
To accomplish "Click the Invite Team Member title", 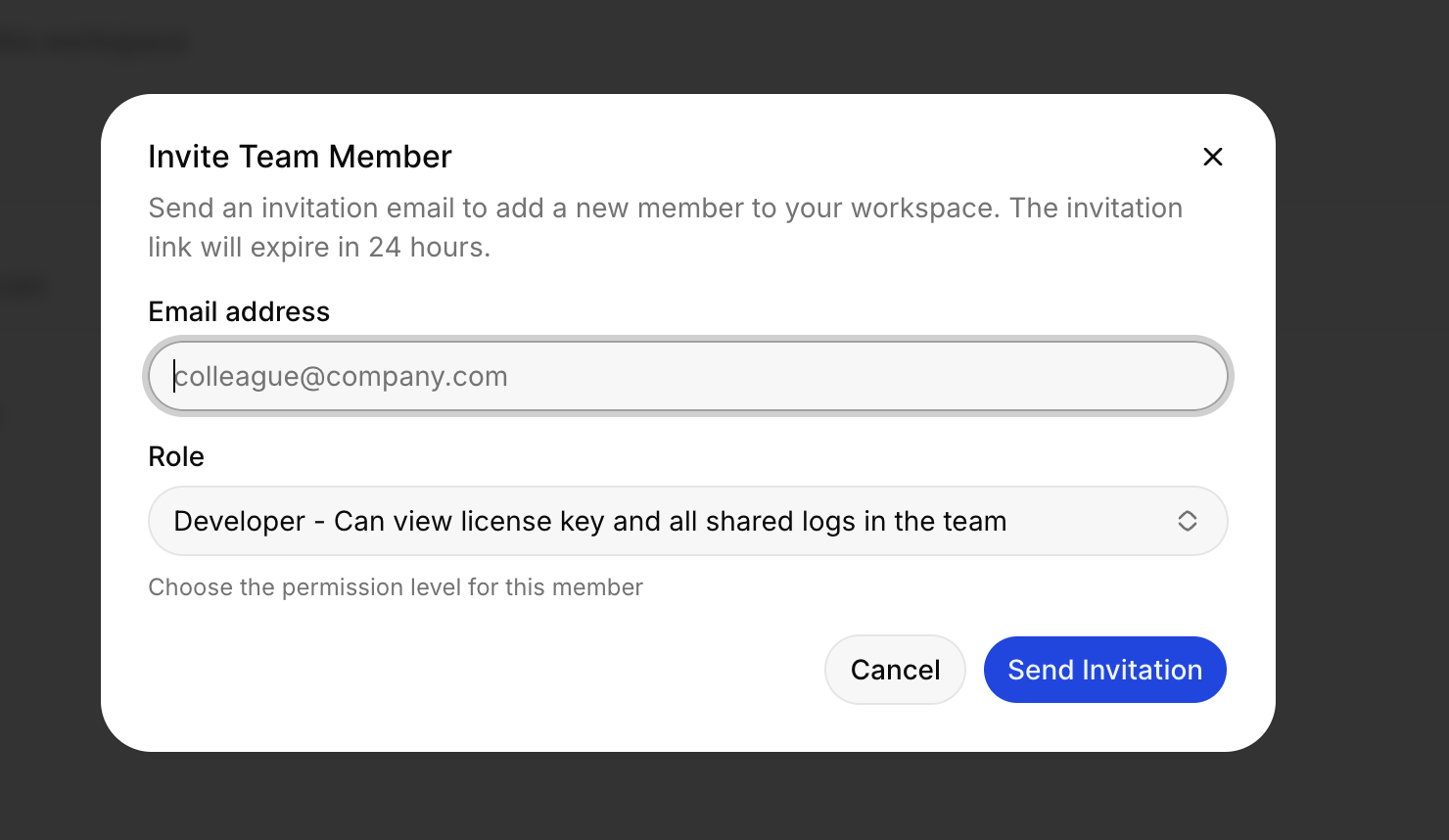I will point(300,156).
